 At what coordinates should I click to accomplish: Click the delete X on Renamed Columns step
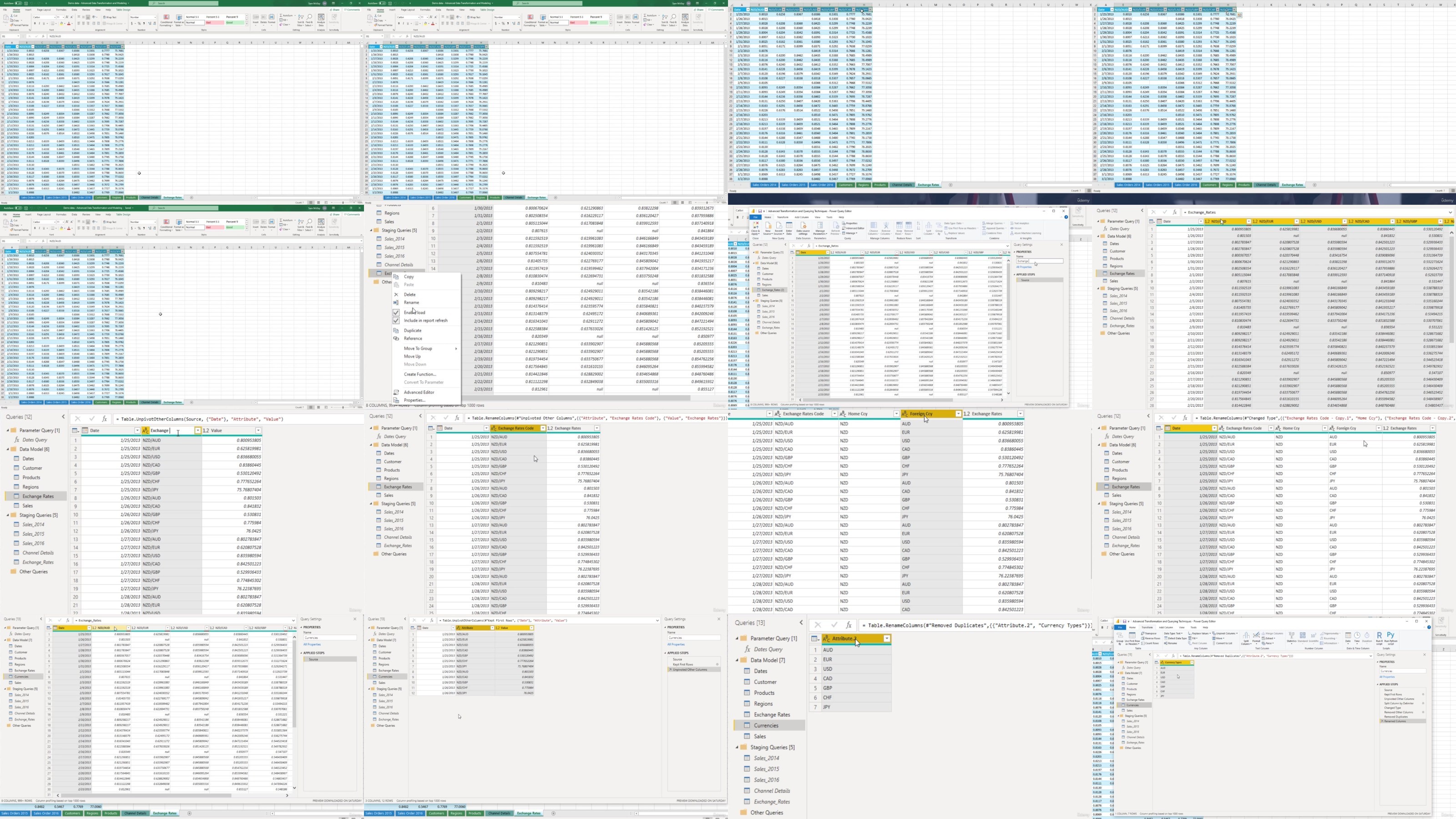[1383, 722]
